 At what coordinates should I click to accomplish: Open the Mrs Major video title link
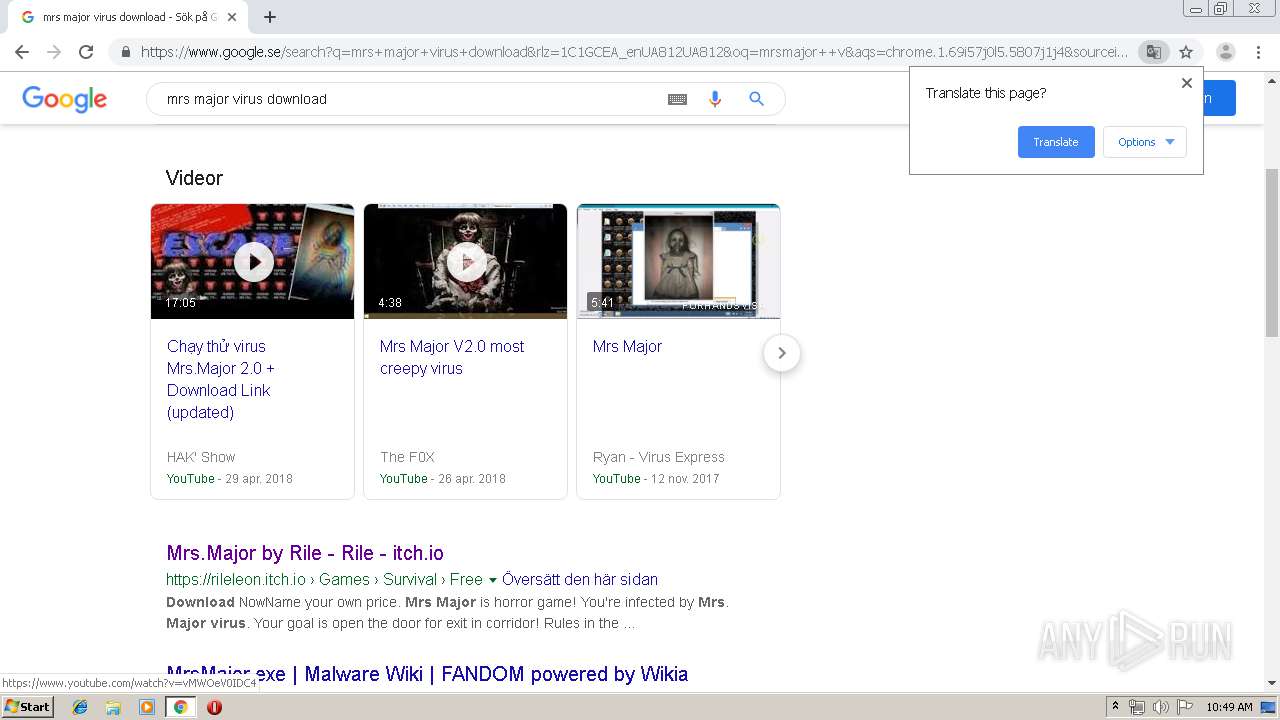[627, 346]
